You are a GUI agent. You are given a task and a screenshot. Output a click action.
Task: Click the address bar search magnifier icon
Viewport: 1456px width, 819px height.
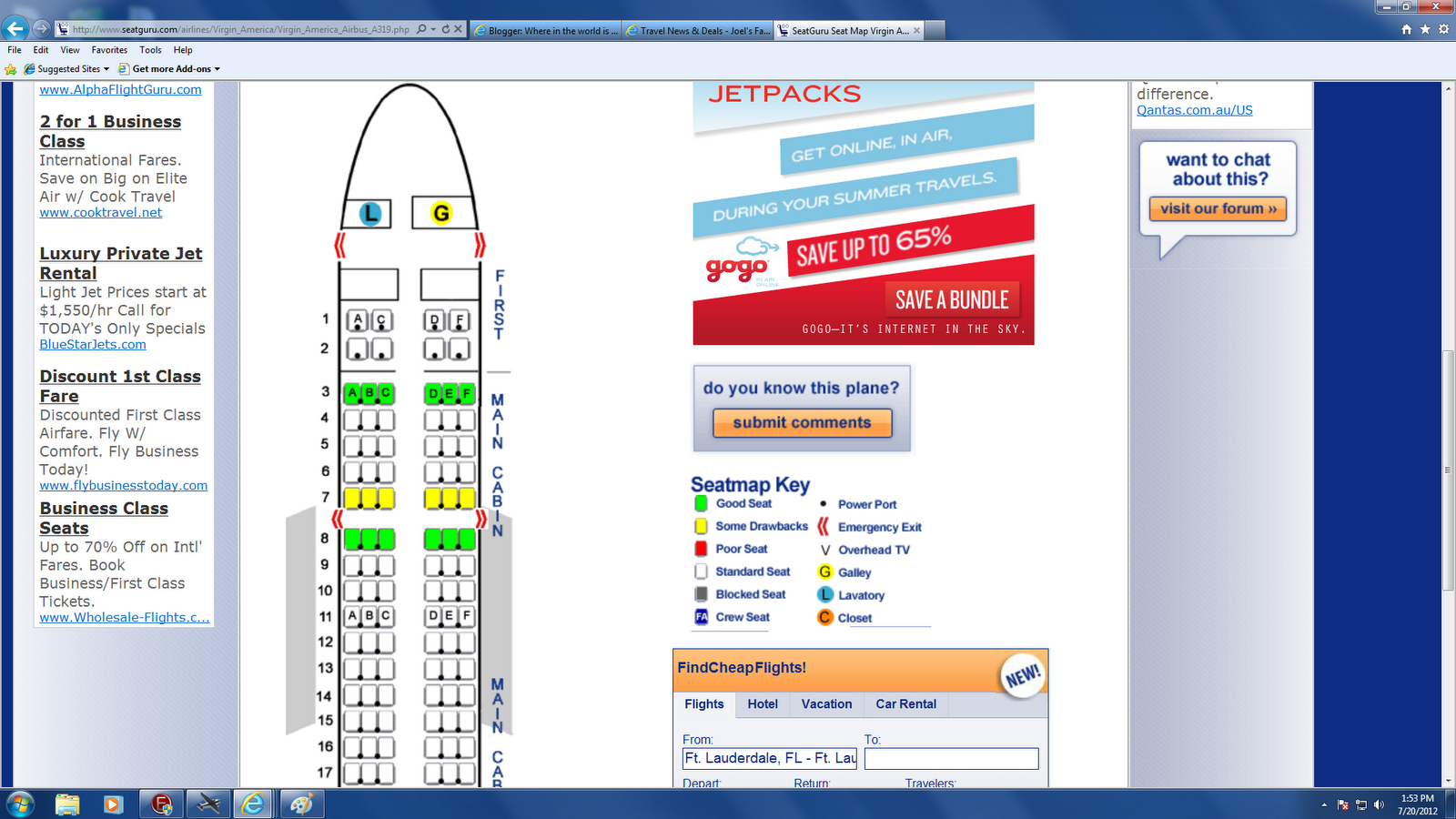coord(421,29)
